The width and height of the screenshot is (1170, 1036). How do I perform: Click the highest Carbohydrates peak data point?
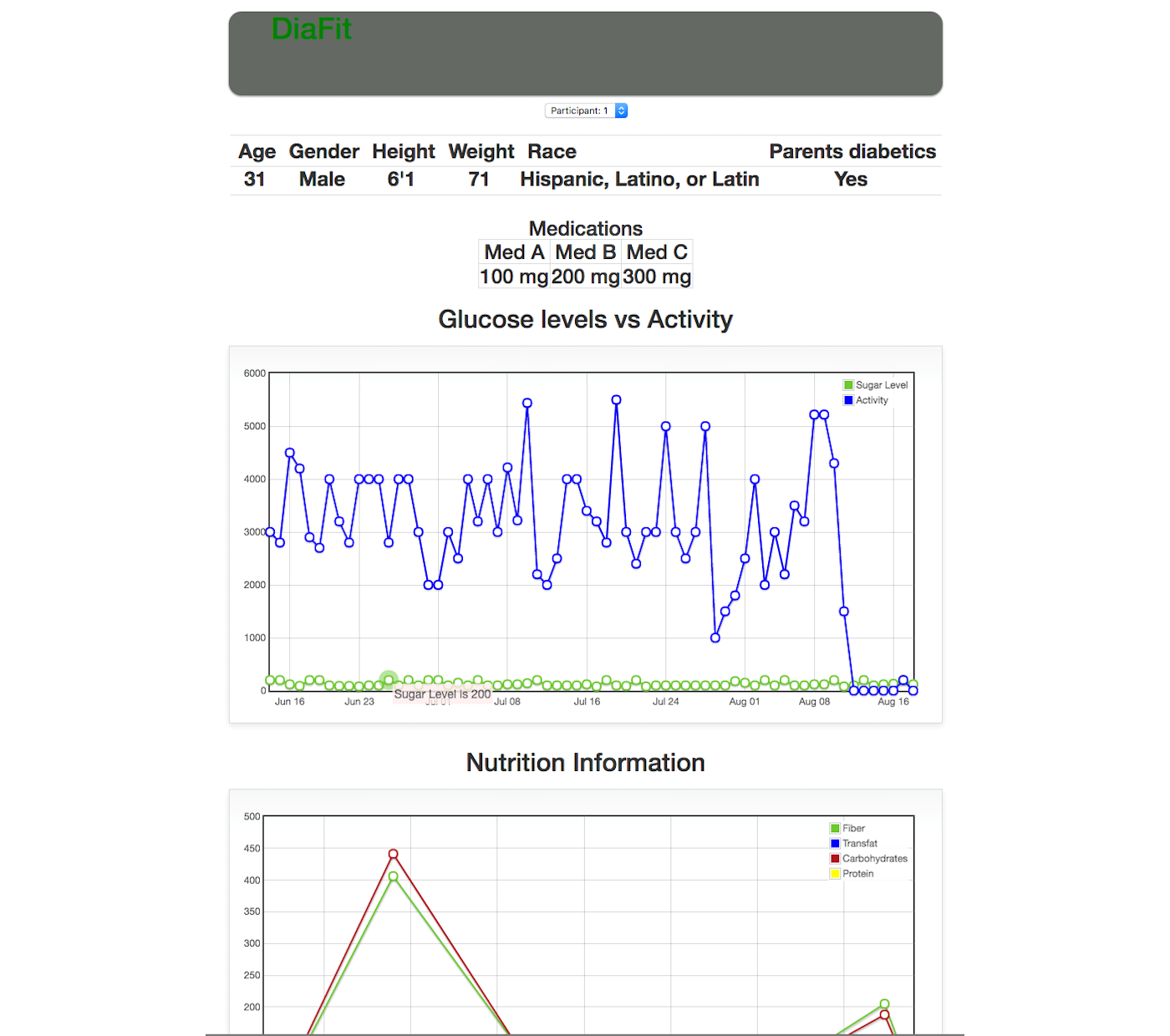(393, 854)
